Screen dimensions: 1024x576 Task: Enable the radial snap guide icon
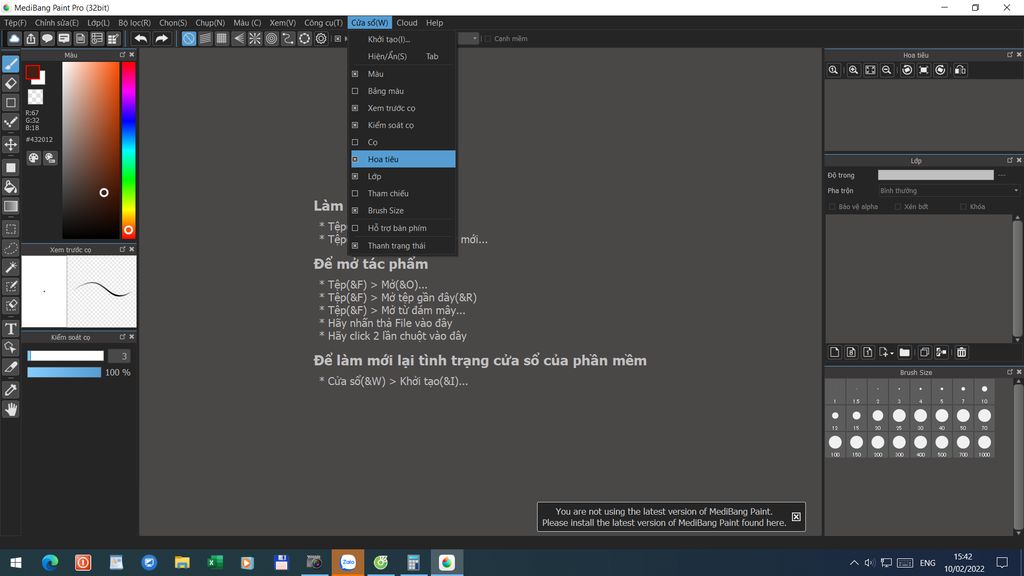click(255, 39)
